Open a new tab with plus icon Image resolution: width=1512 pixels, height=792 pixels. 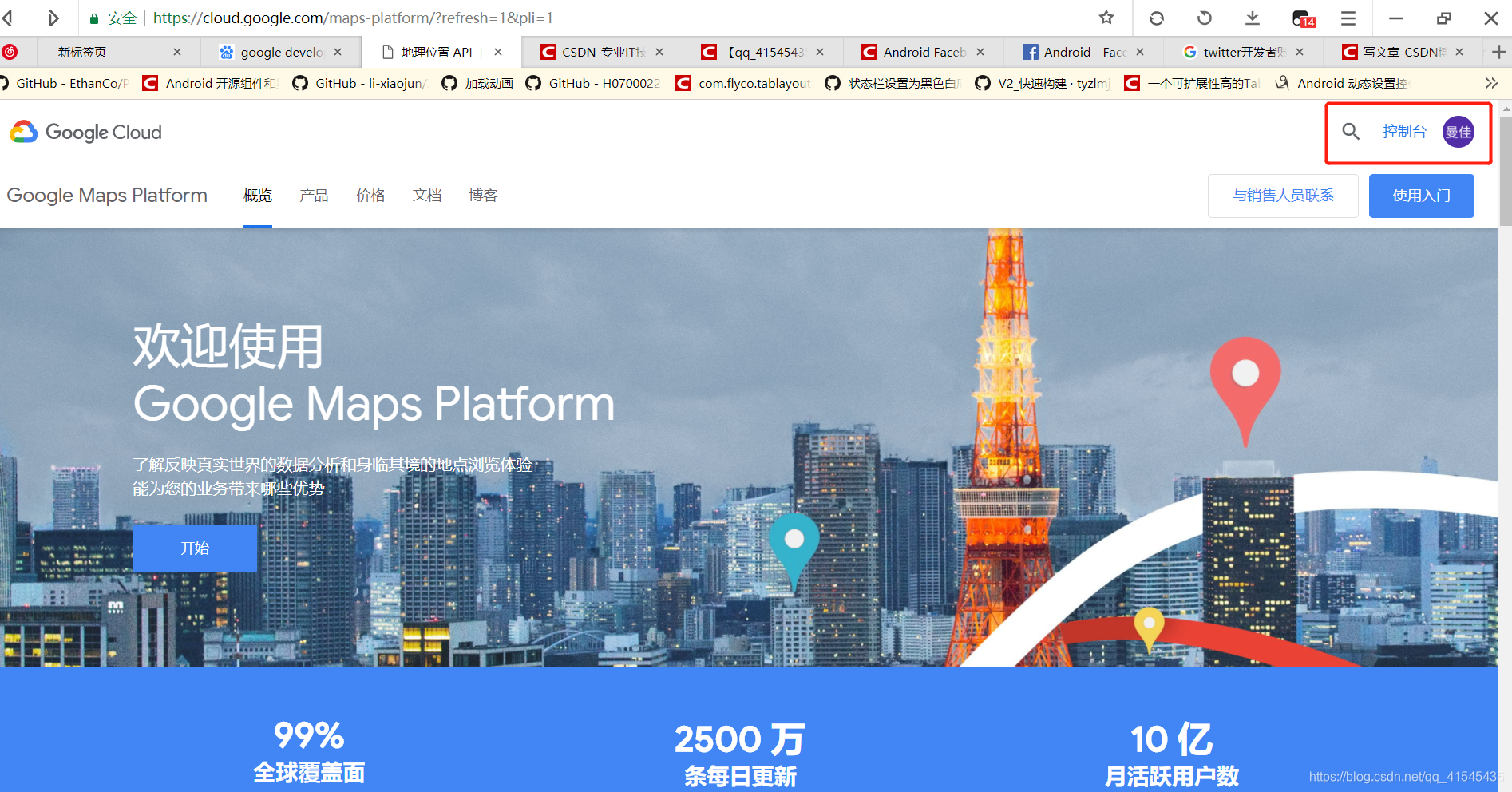[x=1499, y=52]
